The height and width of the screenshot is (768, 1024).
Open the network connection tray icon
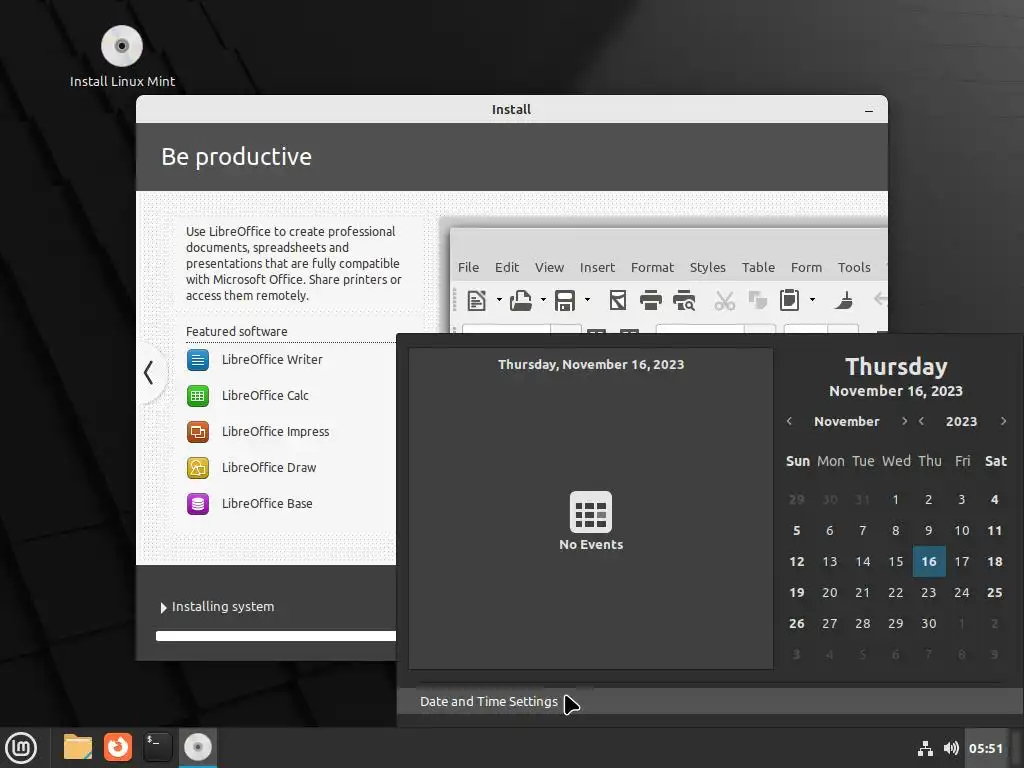tap(925, 748)
